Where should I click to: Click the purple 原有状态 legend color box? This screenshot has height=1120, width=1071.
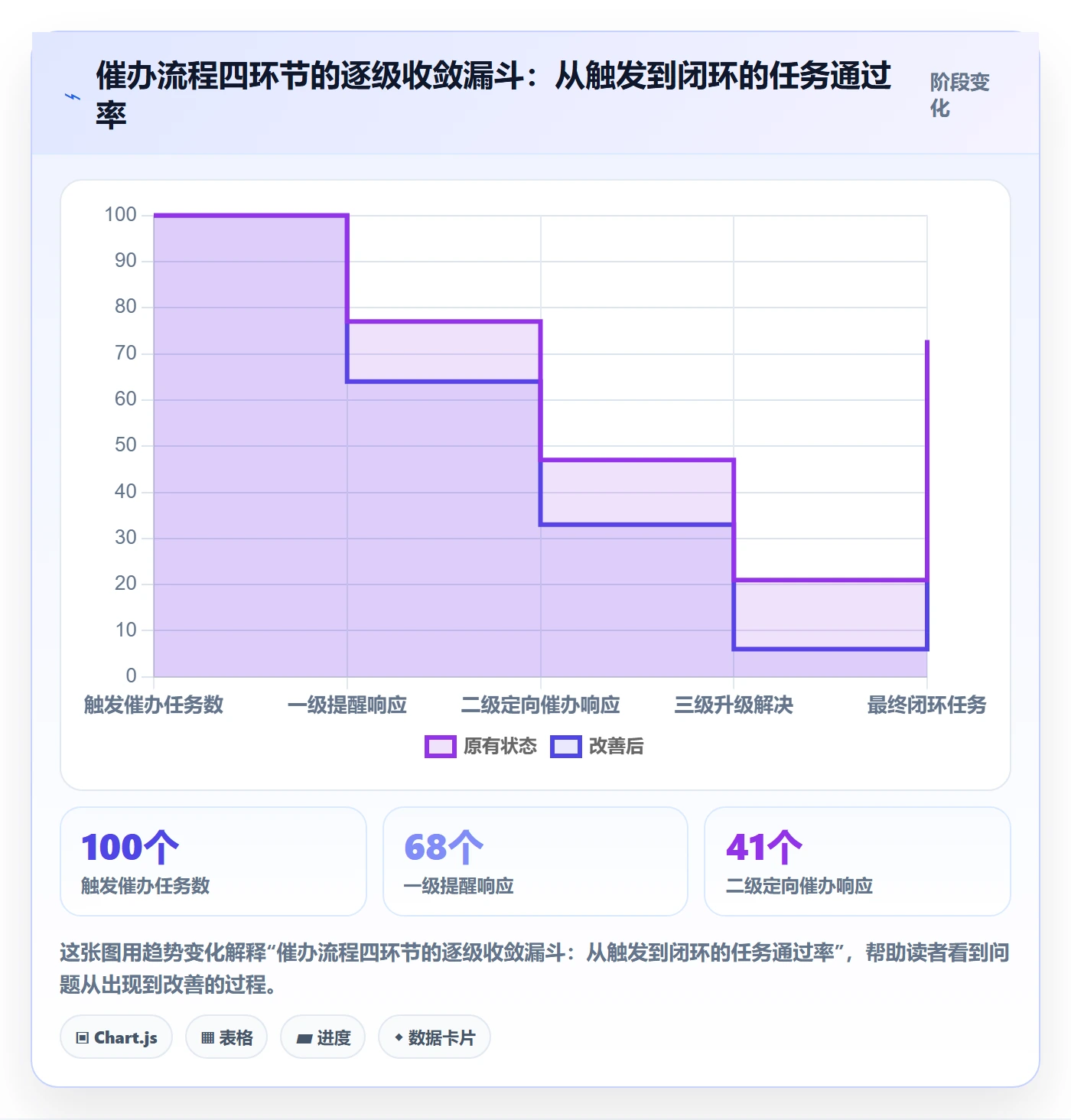[441, 747]
